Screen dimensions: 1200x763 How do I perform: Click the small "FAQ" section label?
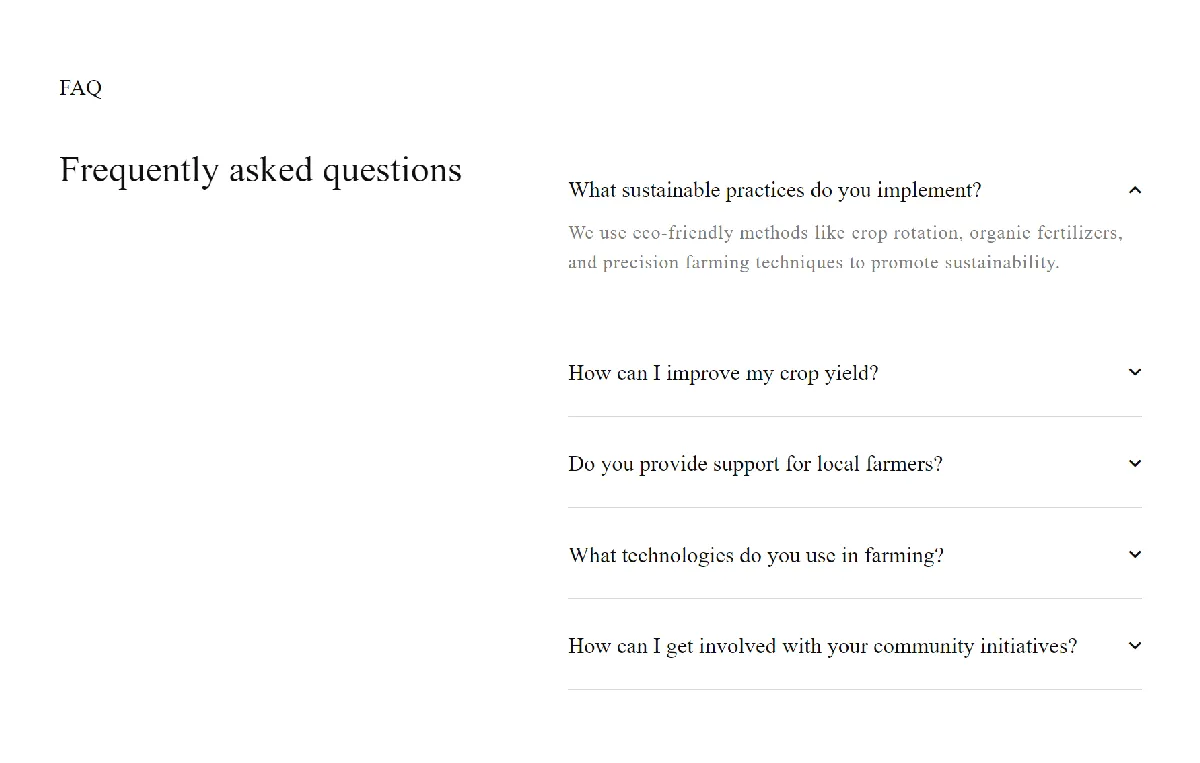pos(80,88)
